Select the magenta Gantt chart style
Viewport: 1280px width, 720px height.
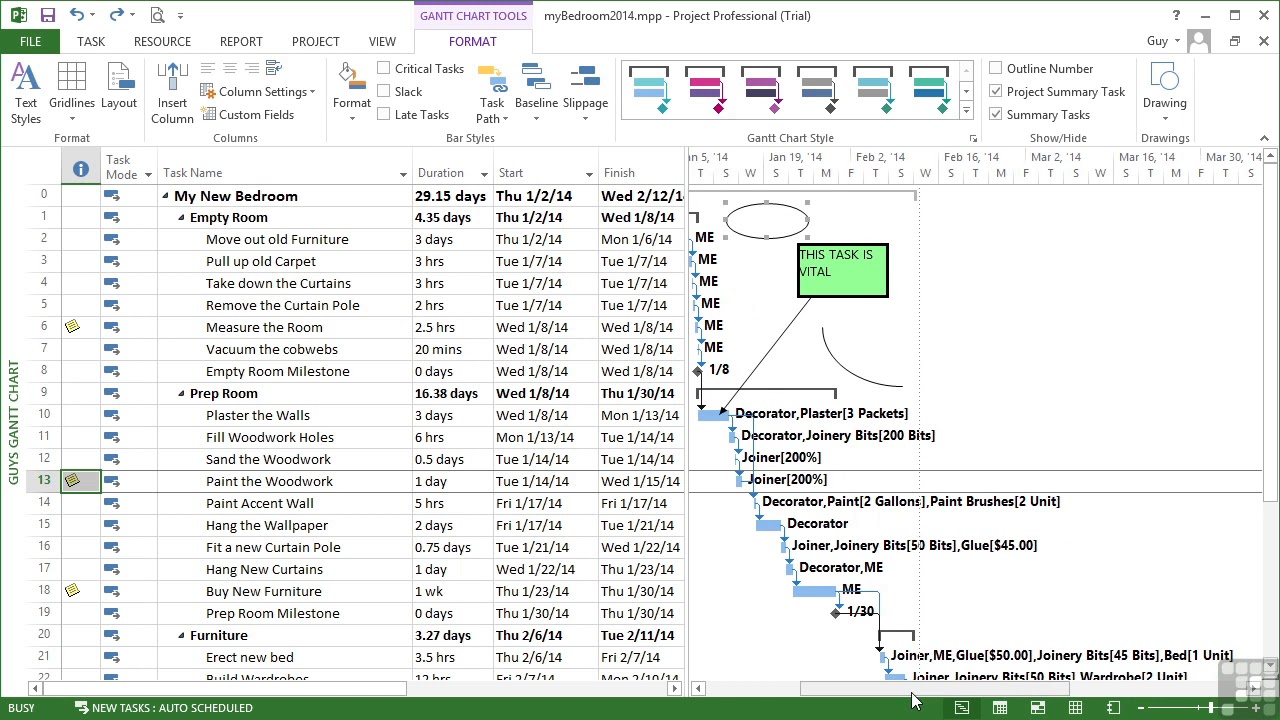[x=706, y=91]
